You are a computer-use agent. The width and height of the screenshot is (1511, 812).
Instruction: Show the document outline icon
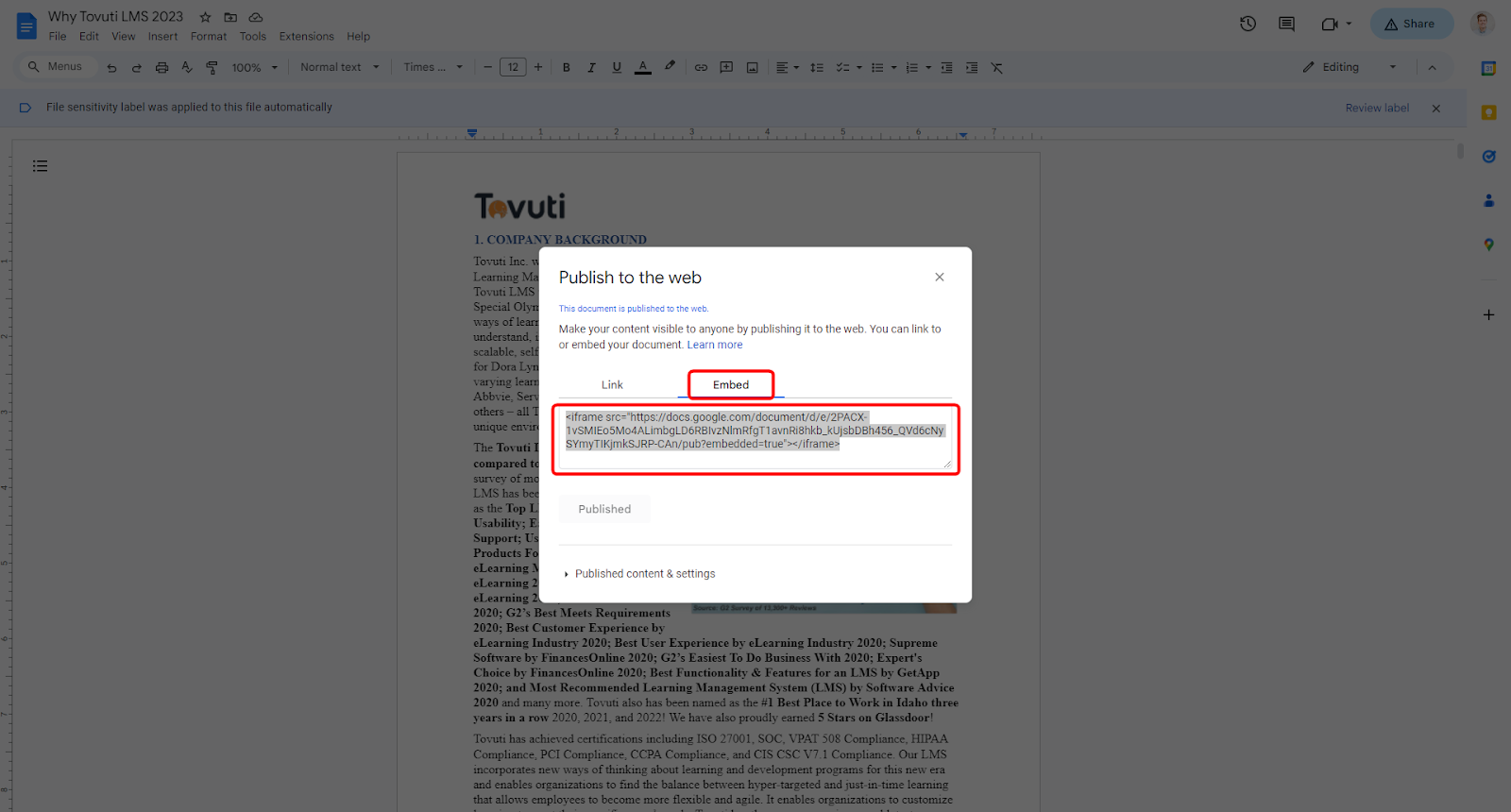[40, 166]
